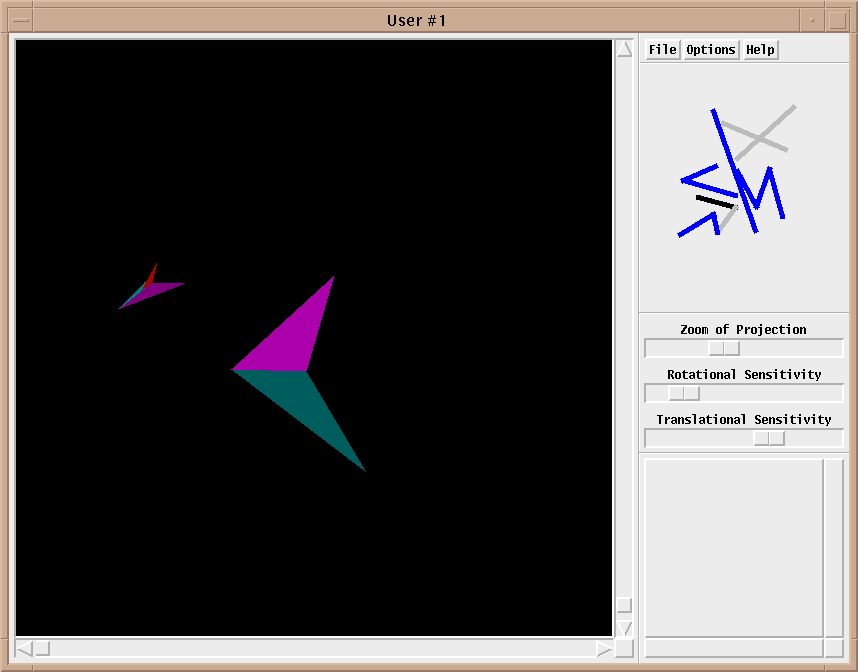The width and height of the screenshot is (858, 672).
Task: Open the File menu
Action: [x=662, y=50]
